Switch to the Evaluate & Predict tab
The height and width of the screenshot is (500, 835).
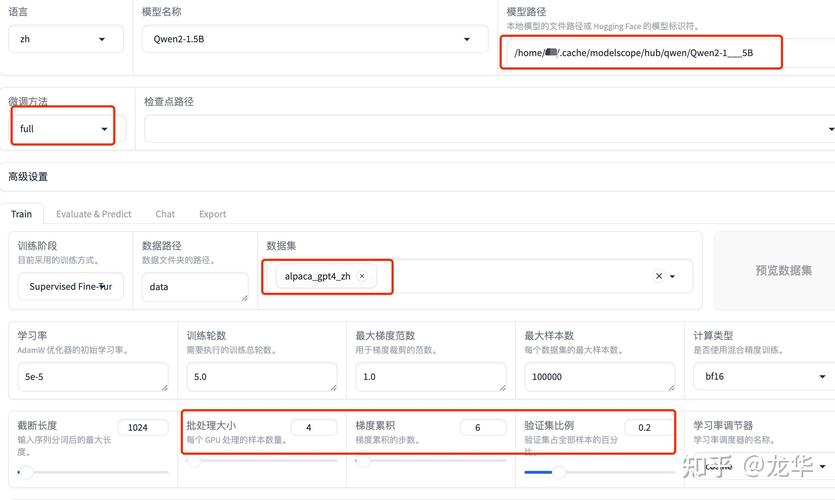[94, 214]
